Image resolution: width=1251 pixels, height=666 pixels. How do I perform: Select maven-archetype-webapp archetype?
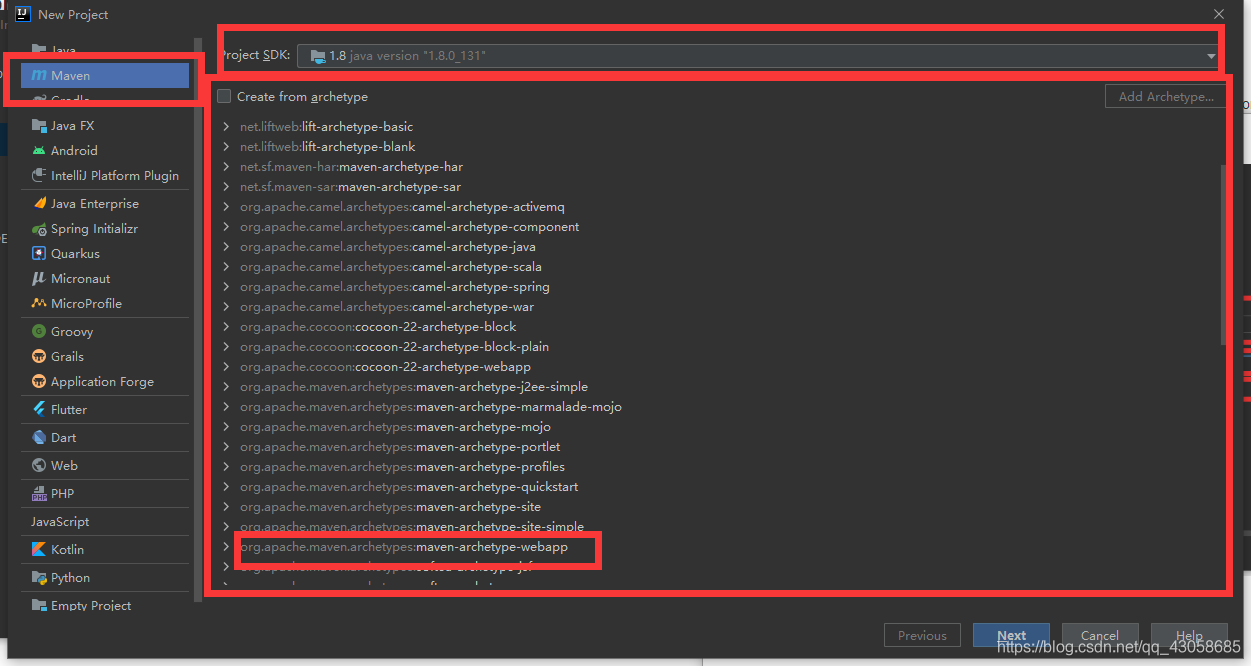[403, 547]
